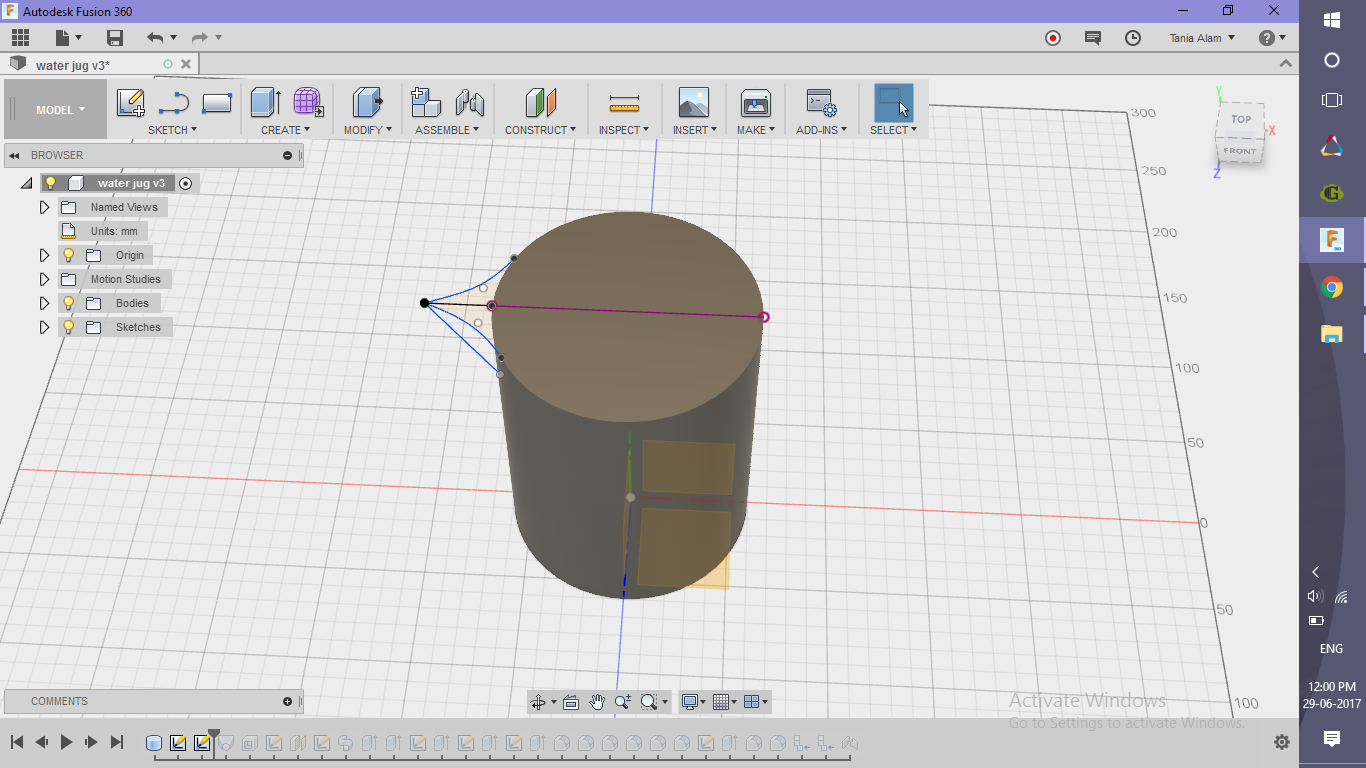The height and width of the screenshot is (768, 1366).
Task: Open the Tania Alam account dropdown
Action: (x=1202, y=38)
